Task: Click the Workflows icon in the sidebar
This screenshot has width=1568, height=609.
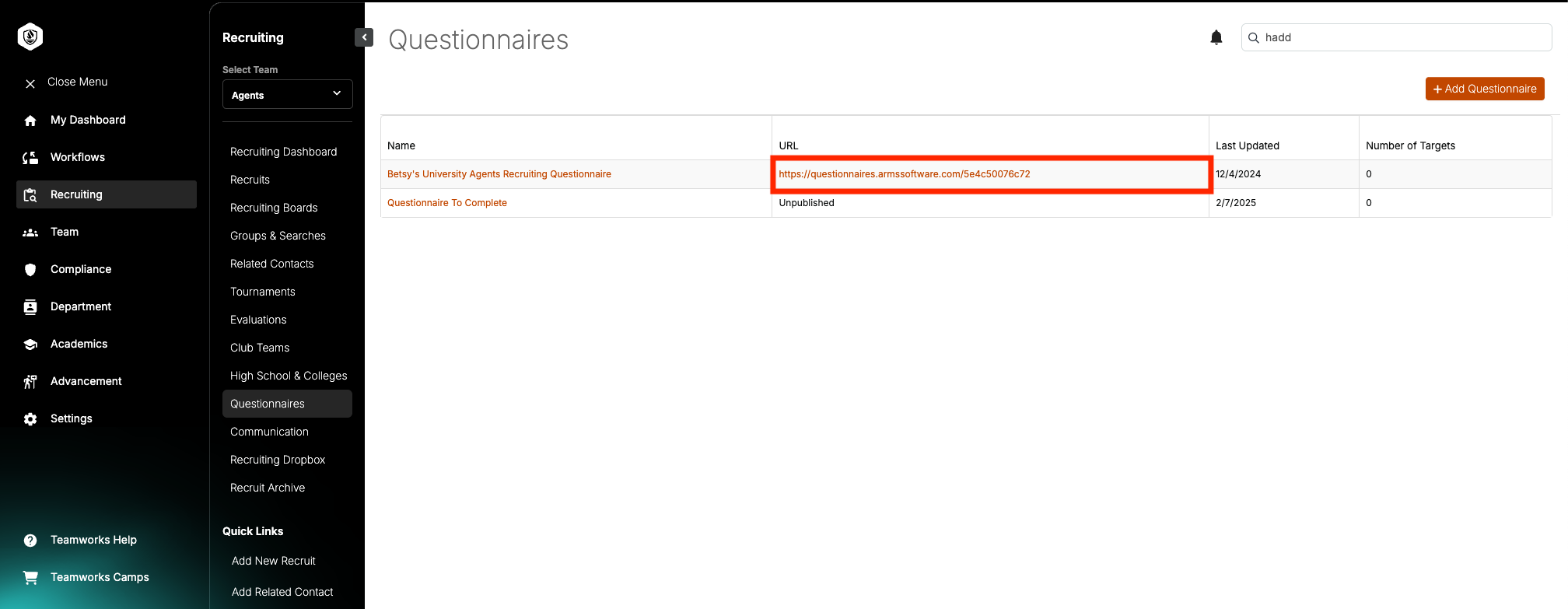Action: click(30, 158)
